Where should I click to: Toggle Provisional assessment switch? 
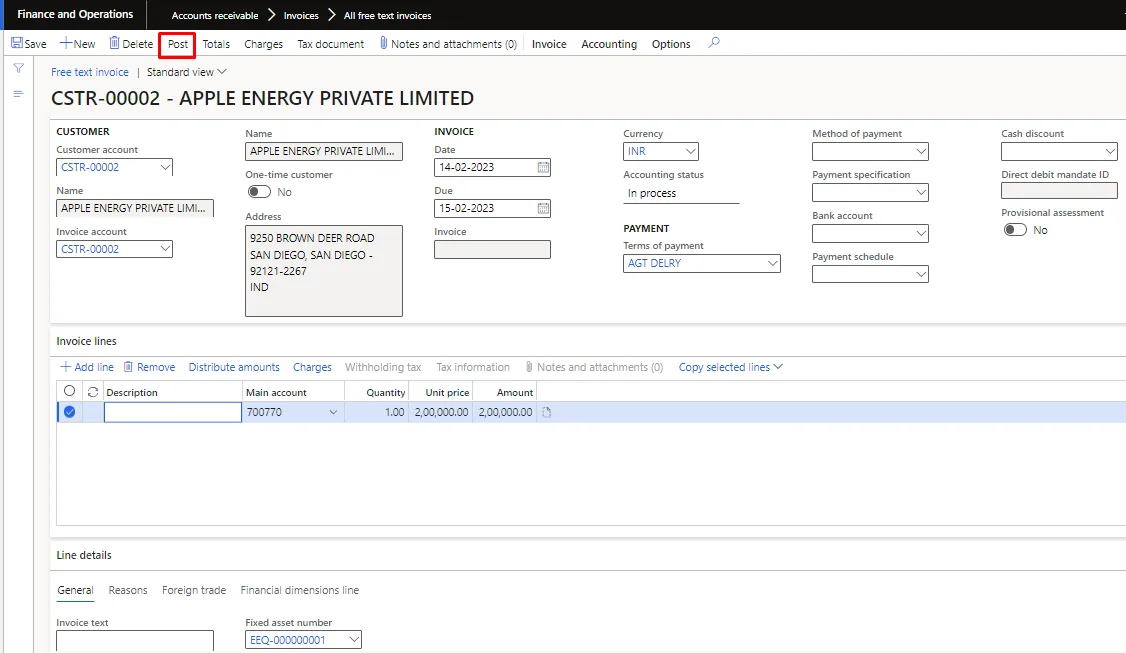[x=1015, y=230]
